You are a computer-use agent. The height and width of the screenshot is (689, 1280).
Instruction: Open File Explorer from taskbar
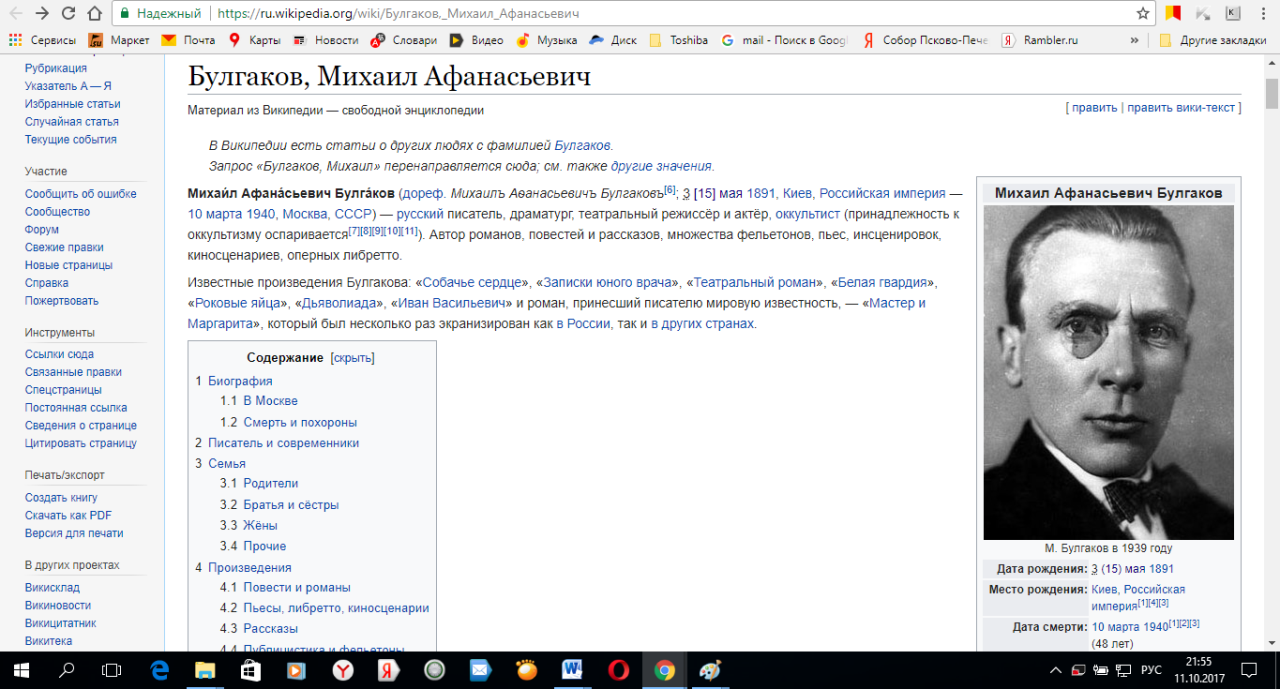tap(205, 670)
